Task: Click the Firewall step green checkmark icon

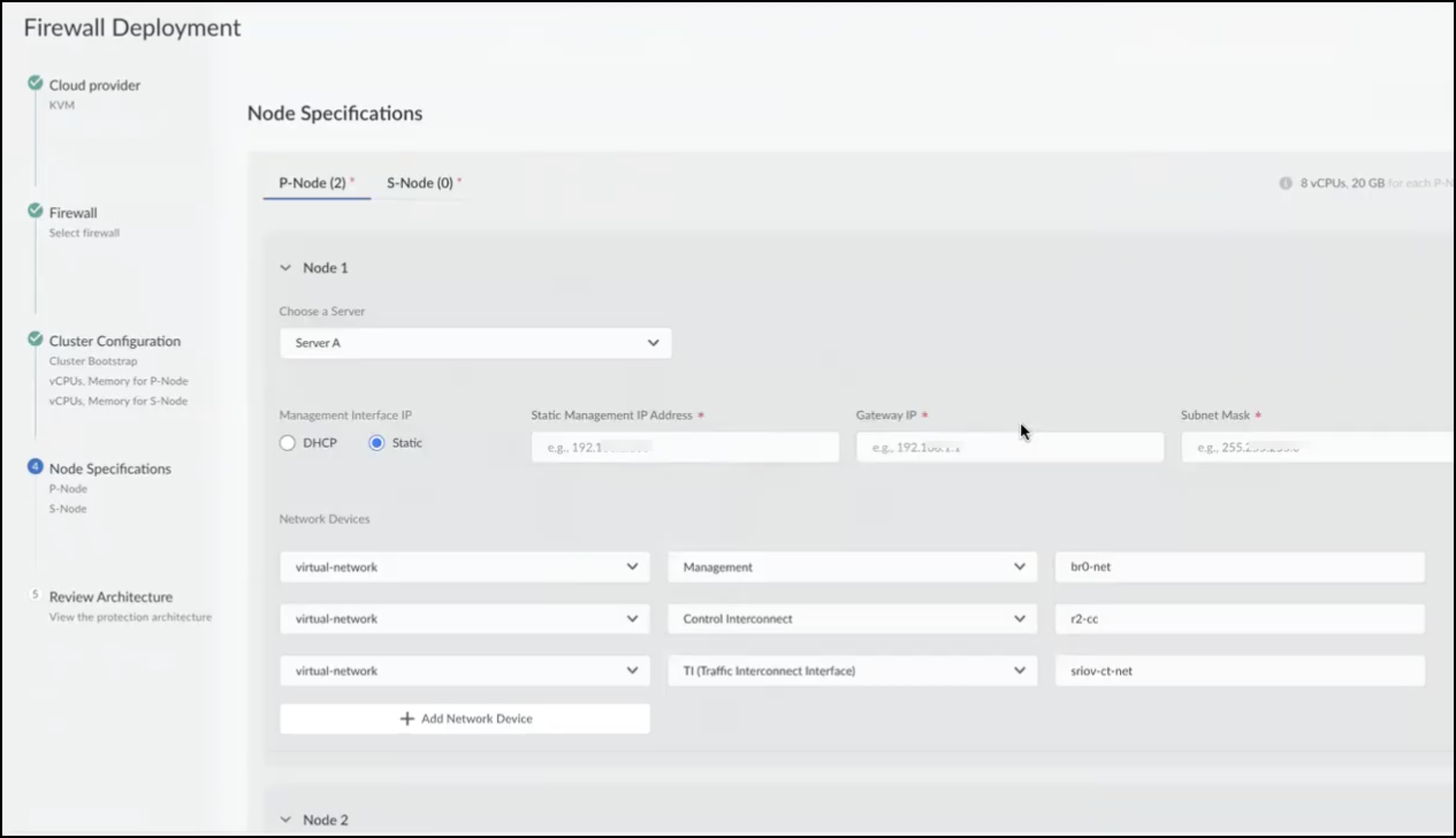Action: pos(35,211)
